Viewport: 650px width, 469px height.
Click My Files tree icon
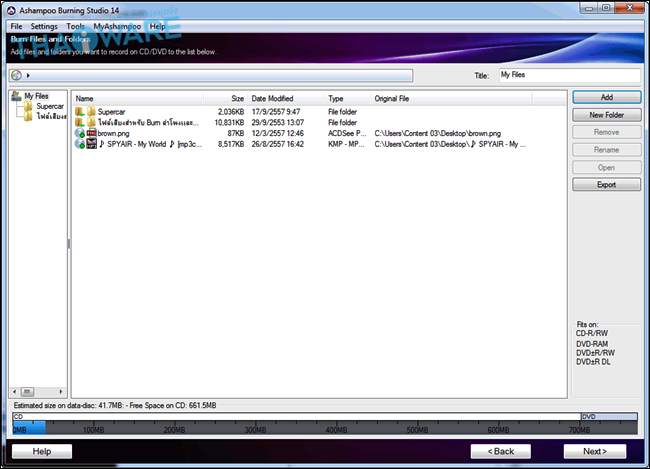[x=17, y=96]
